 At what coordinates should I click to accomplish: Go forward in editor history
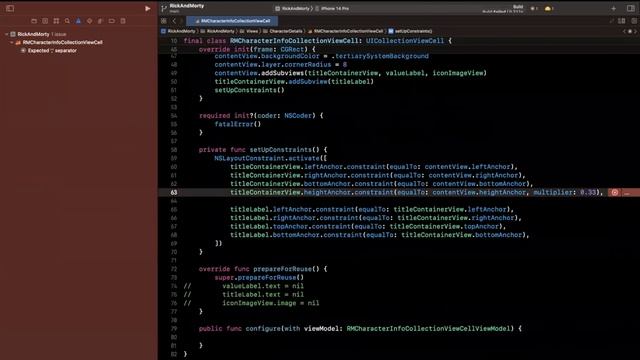coord(181,21)
